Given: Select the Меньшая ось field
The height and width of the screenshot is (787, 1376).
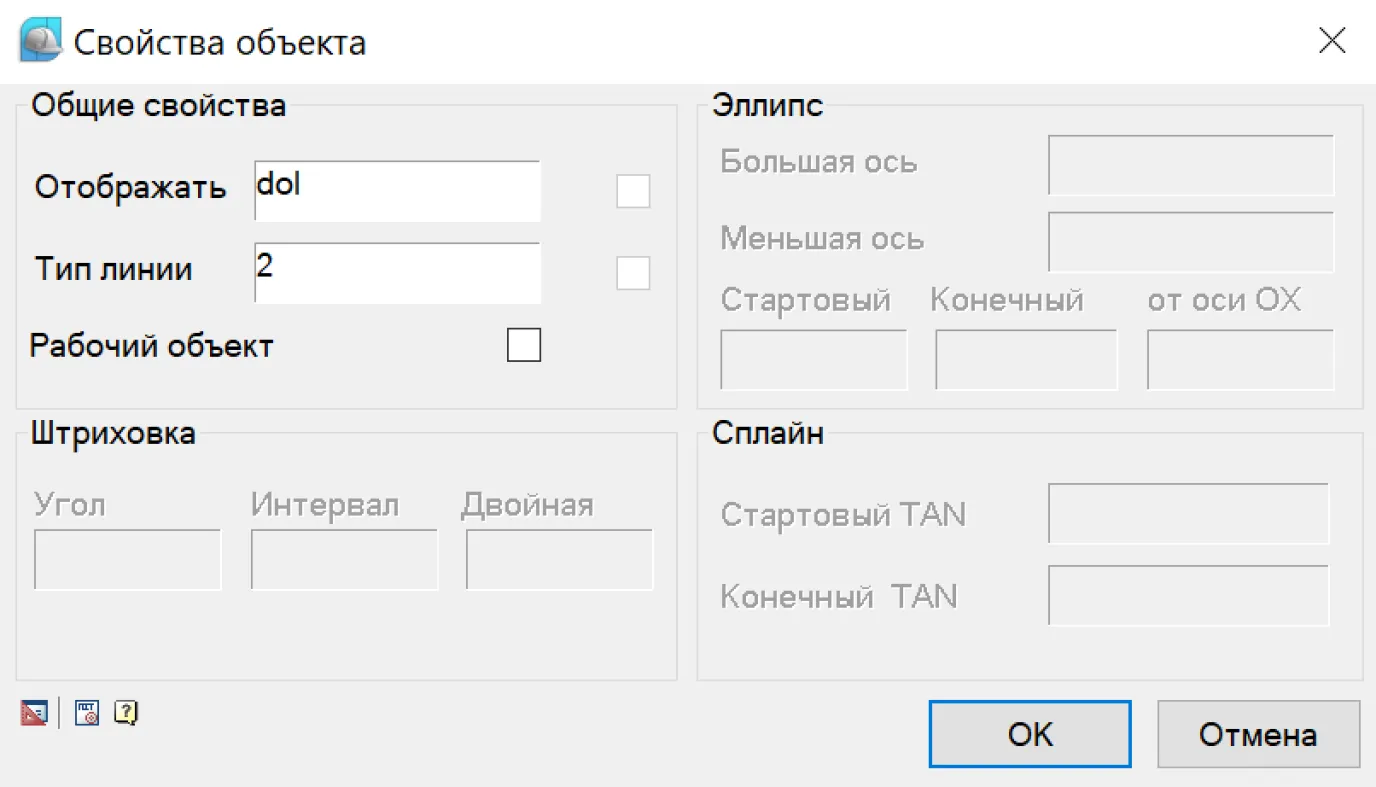Looking at the screenshot, I should (x=1190, y=241).
